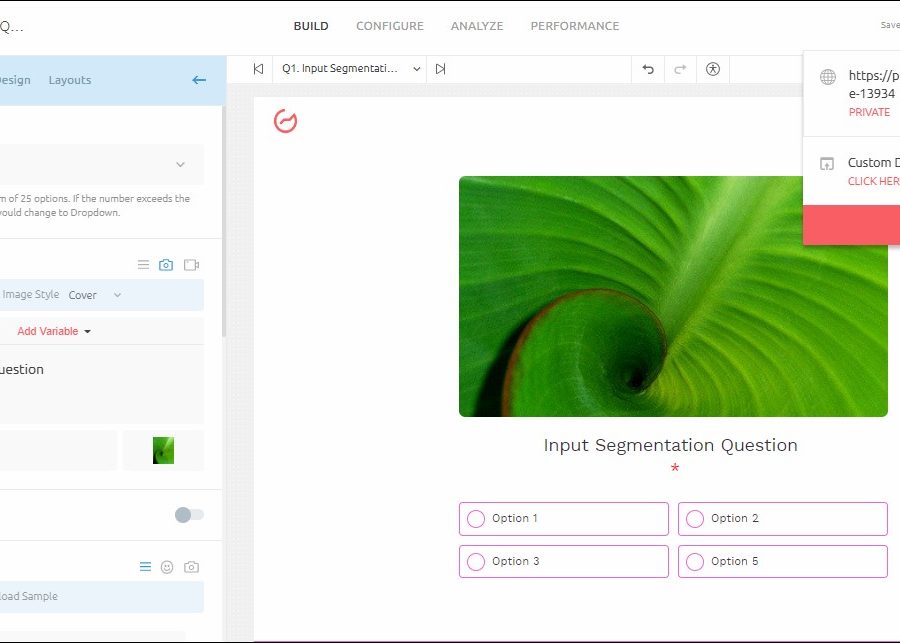
Task: Click the emoji icon for options
Action: click(167, 567)
